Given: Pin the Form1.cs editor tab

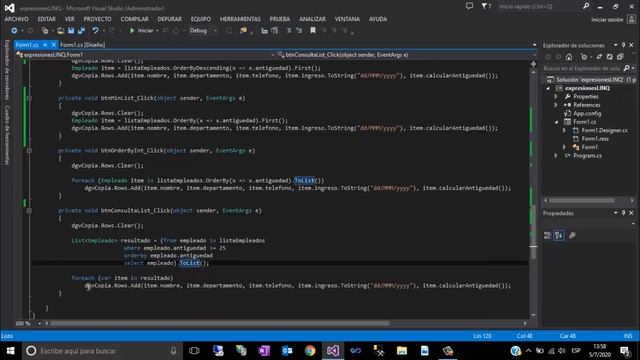Looking at the screenshot, I should click(45, 45).
